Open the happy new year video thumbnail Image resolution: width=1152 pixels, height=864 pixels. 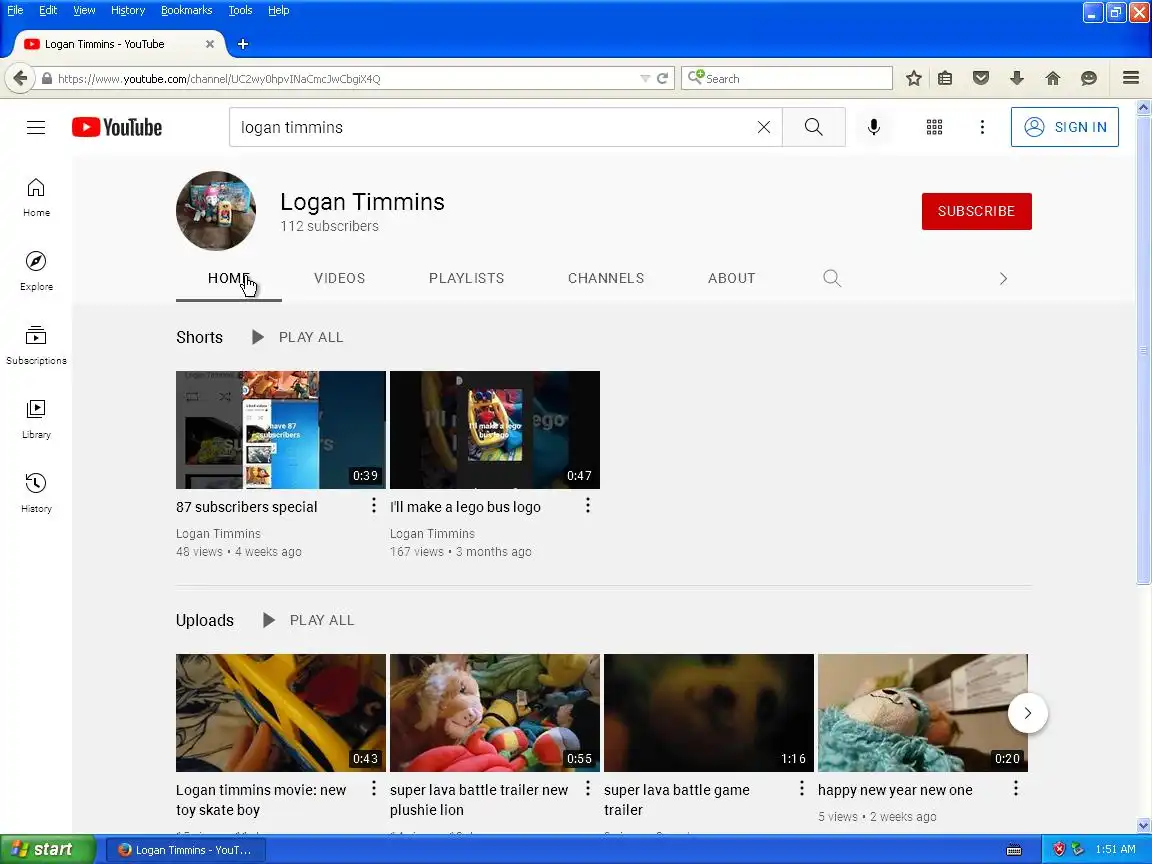click(x=923, y=713)
